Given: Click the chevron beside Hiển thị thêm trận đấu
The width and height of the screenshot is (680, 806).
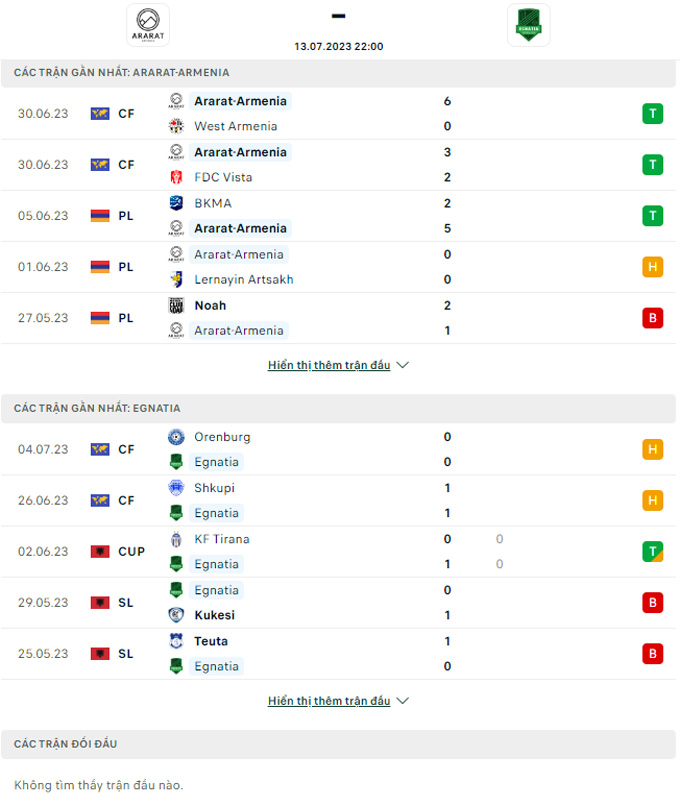Looking at the screenshot, I should click(403, 365).
